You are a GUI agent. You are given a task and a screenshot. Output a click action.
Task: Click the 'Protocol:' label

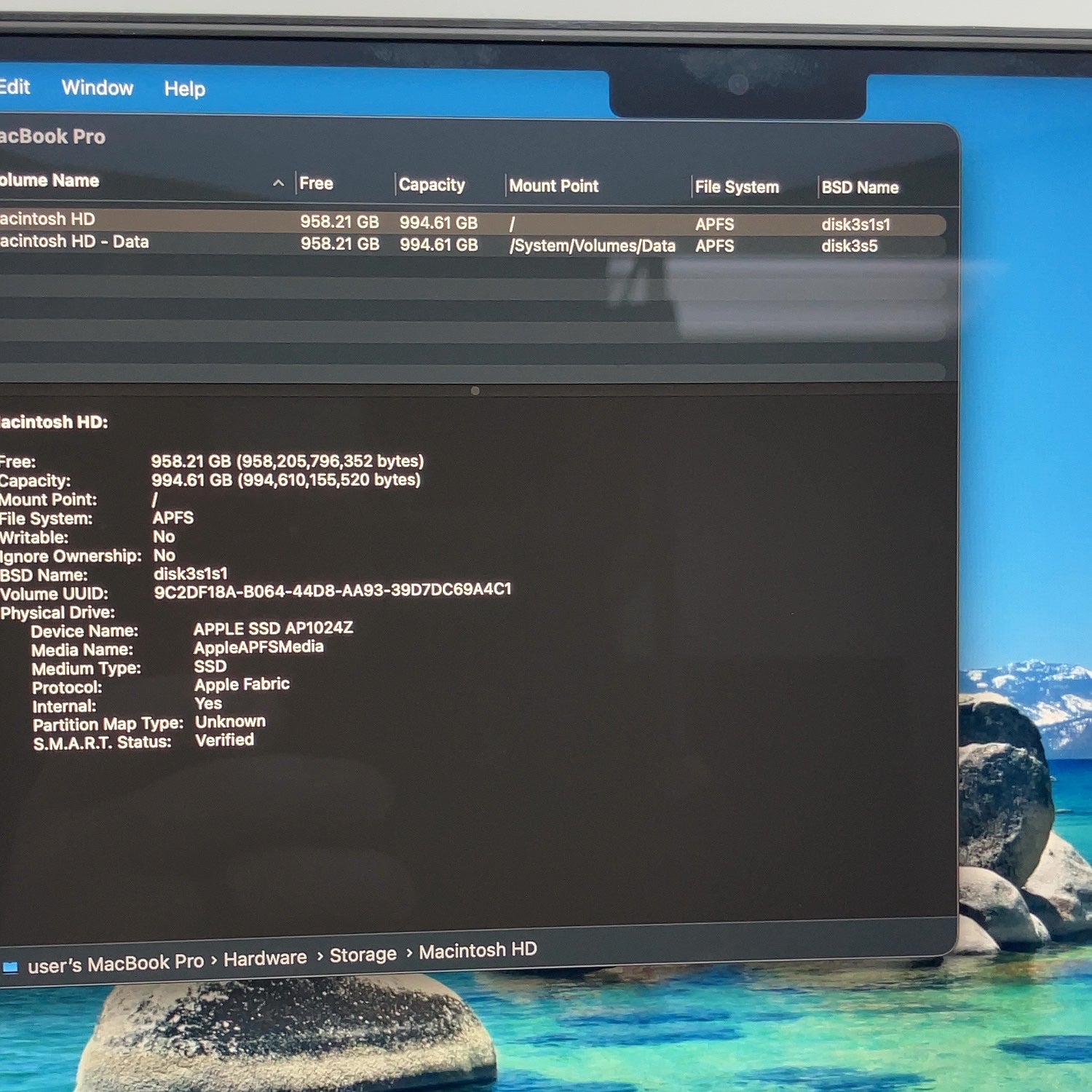pos(67,688)
